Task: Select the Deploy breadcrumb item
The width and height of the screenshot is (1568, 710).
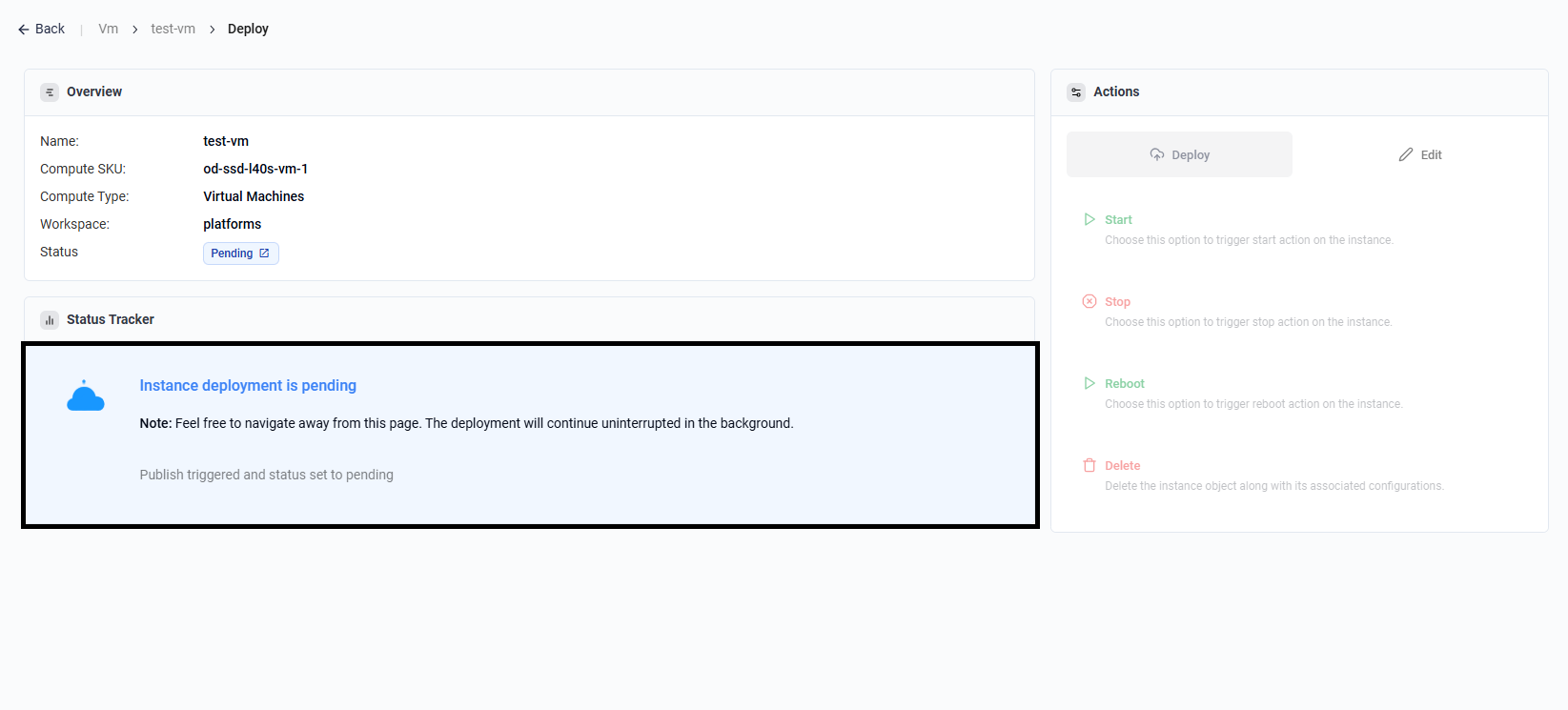Action: (x=248, y=29)
